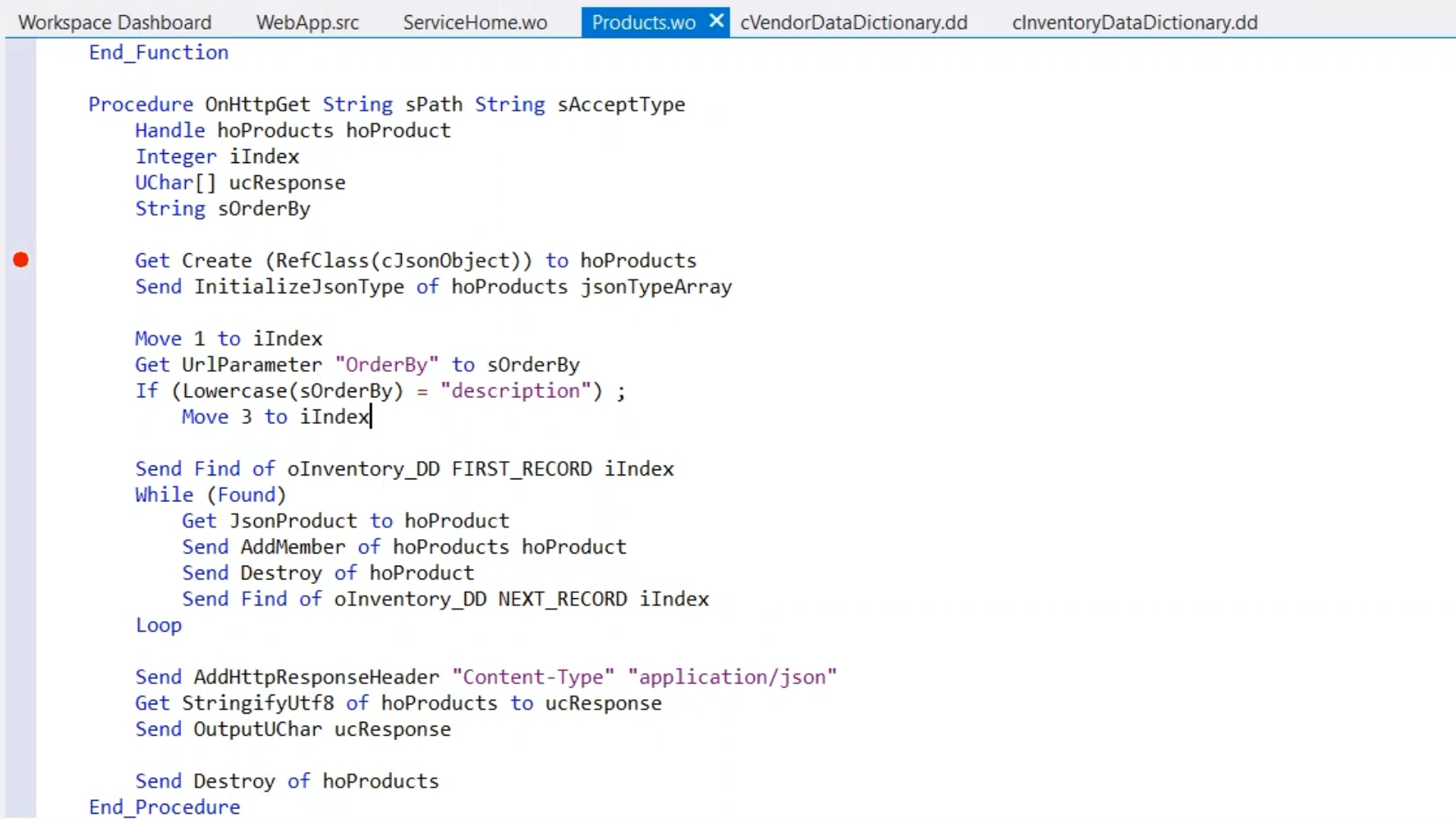Place cursor on End_Procedure keyword
The height and width of the screenshot is (819, 1456).
tap(164, 808)
